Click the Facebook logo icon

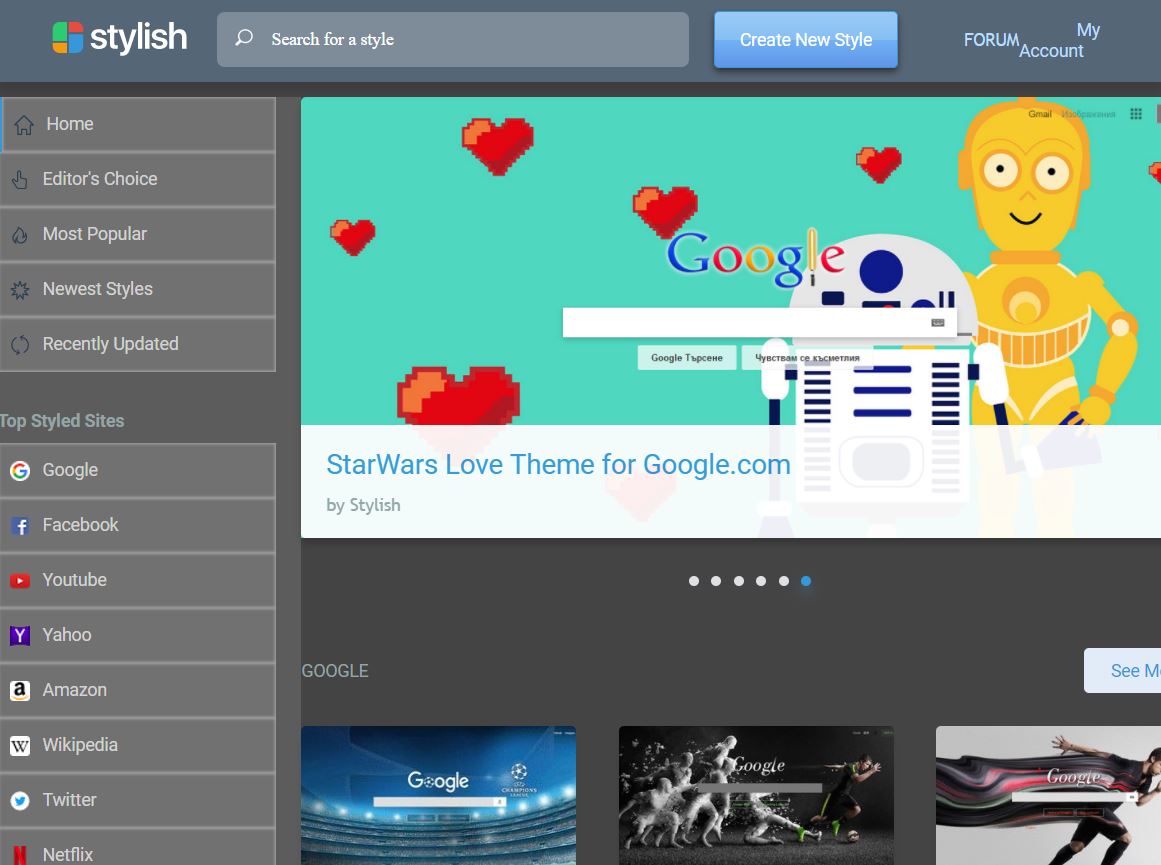point(20,526)
